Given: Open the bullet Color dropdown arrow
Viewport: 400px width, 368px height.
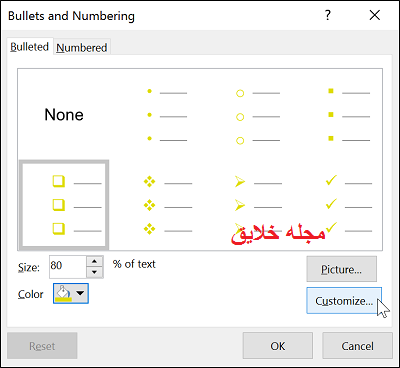Looking at the screenshot, I should coord(80,293).
